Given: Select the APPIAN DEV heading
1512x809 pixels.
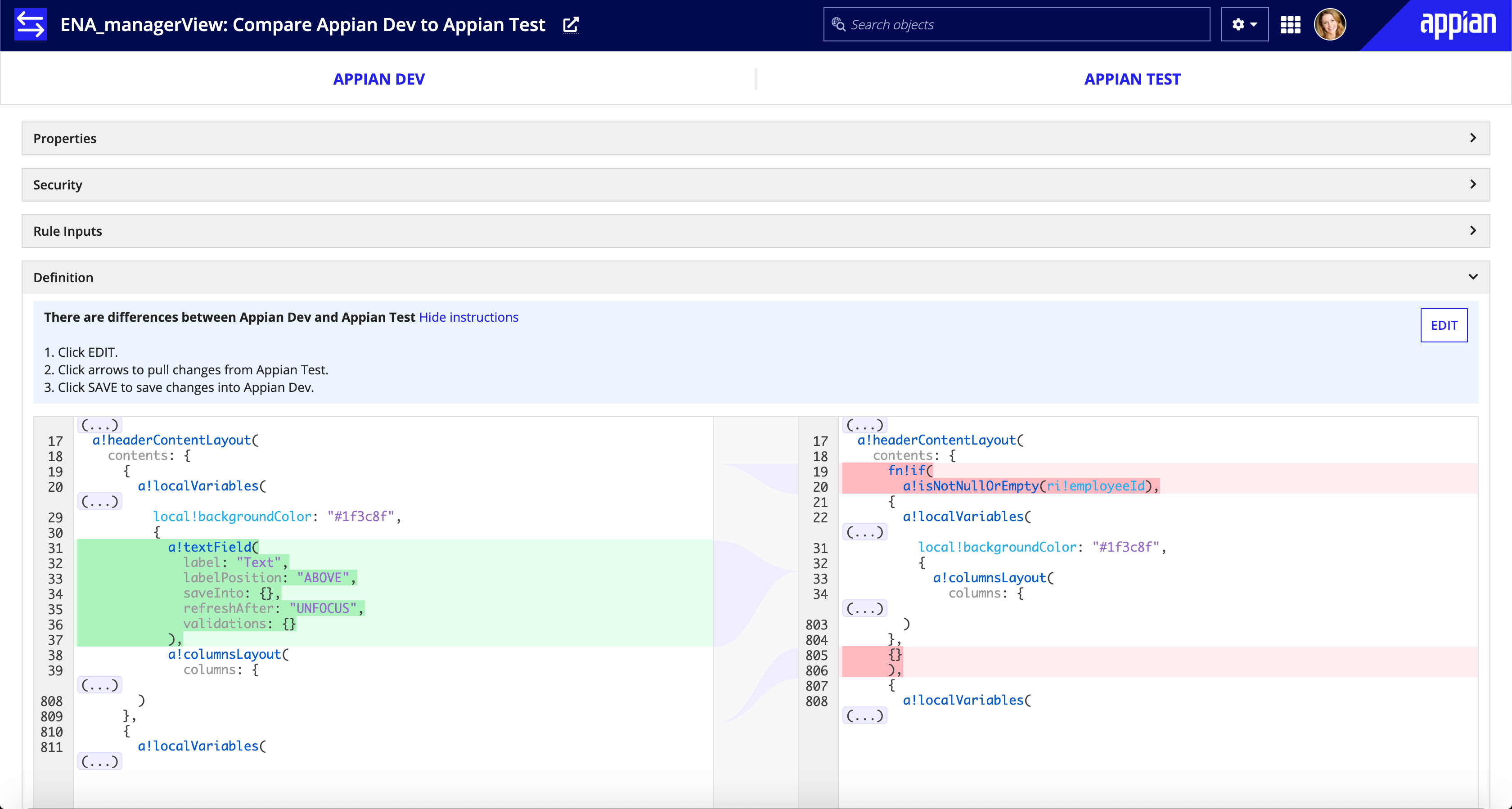Looking at the screenshot, I should click(378, 79).
